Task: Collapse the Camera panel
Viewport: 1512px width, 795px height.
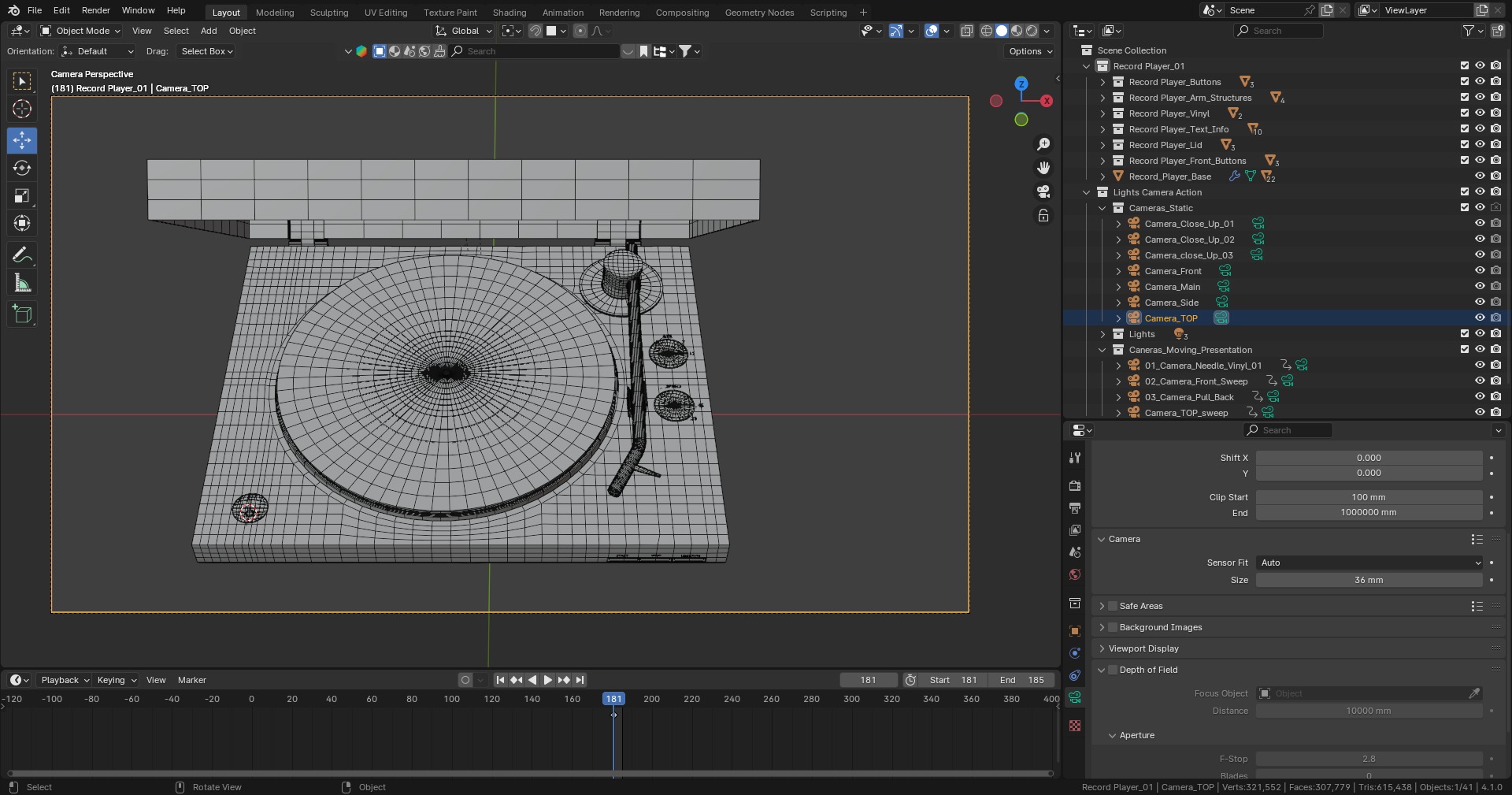Action: click(x=1102, y=539)
